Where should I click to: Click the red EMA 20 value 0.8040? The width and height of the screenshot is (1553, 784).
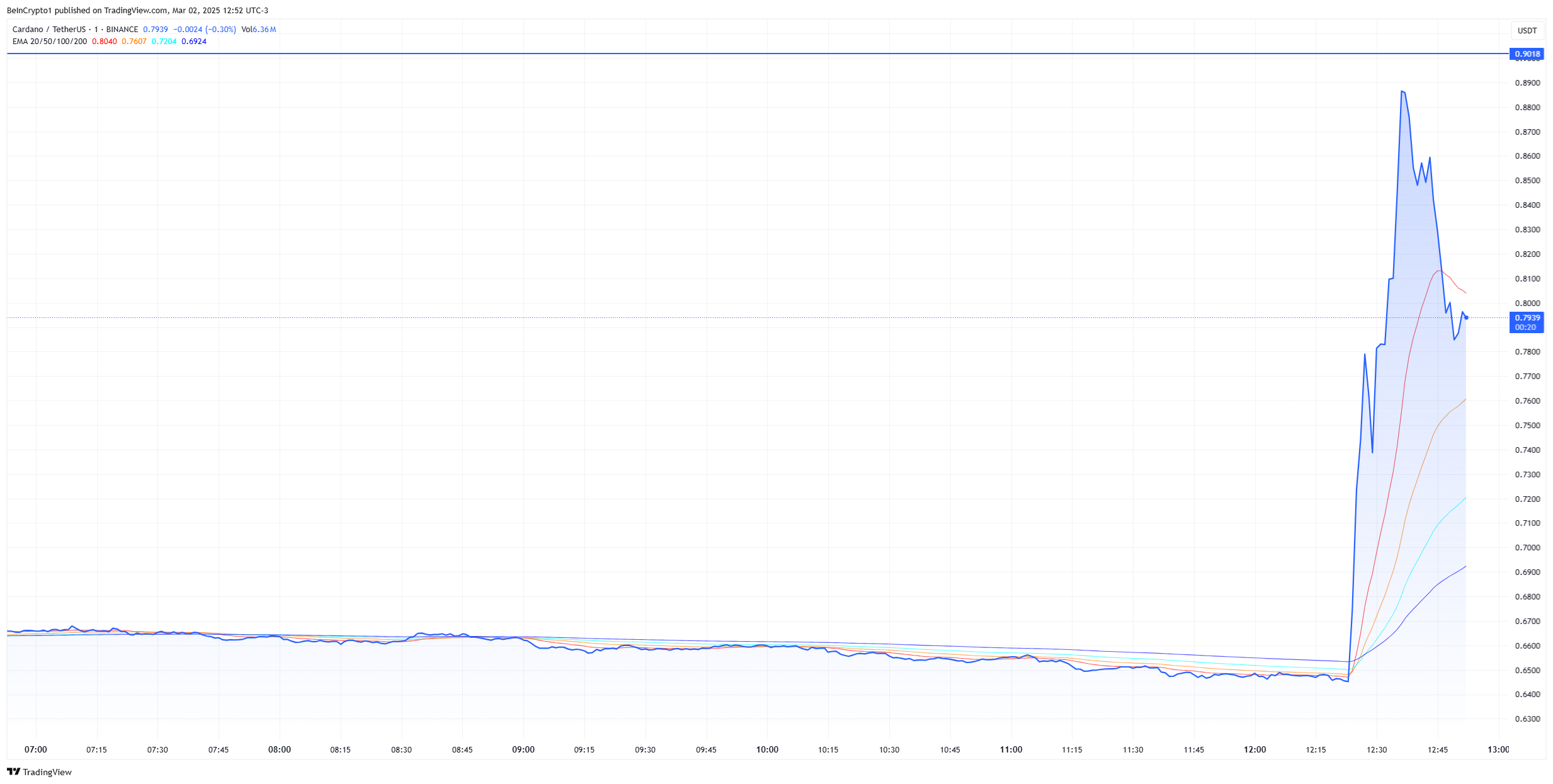[x=104, y=42]
